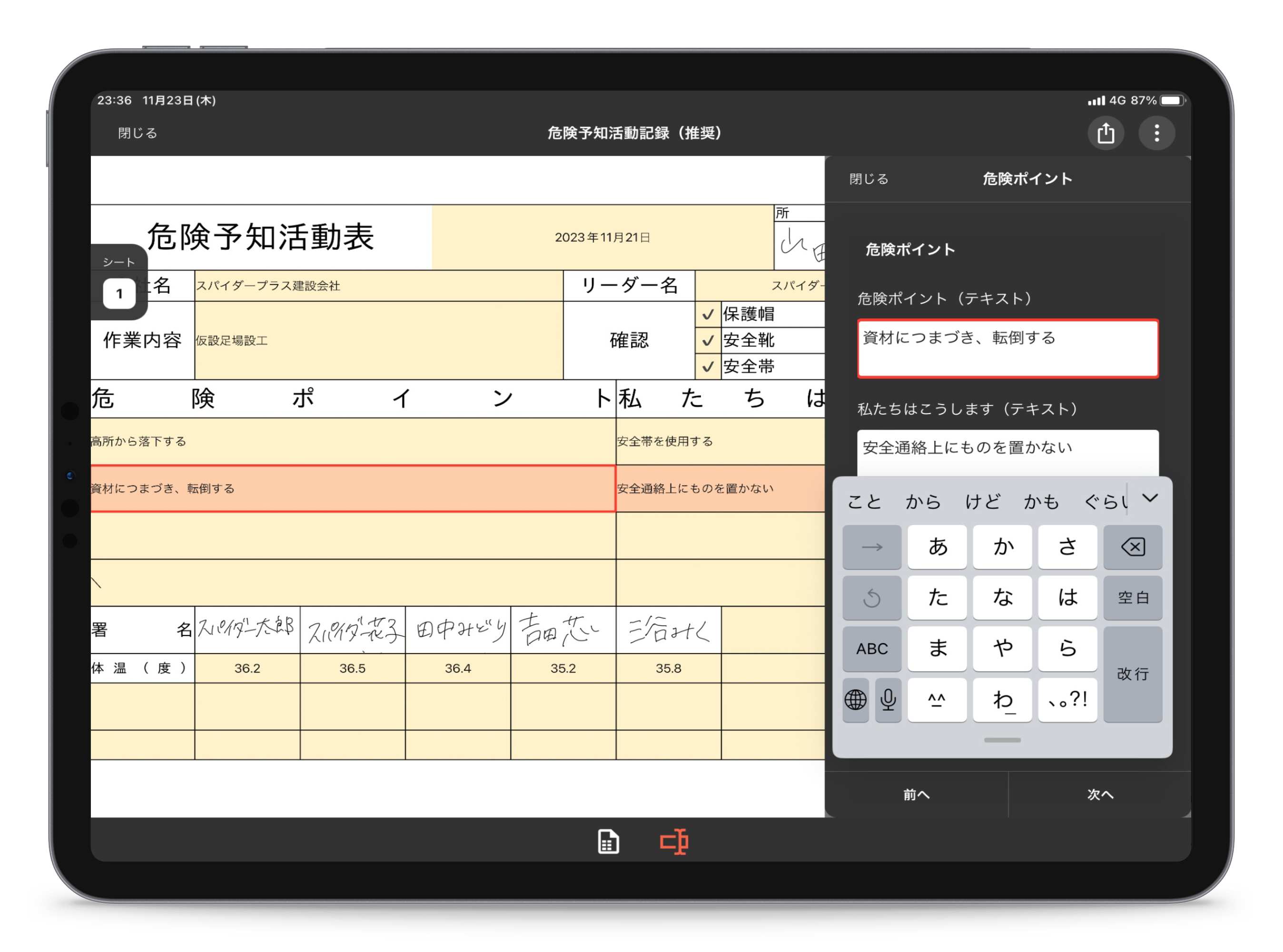
Task: Close the 危険ポイント side panel
Action: (868, 179)
